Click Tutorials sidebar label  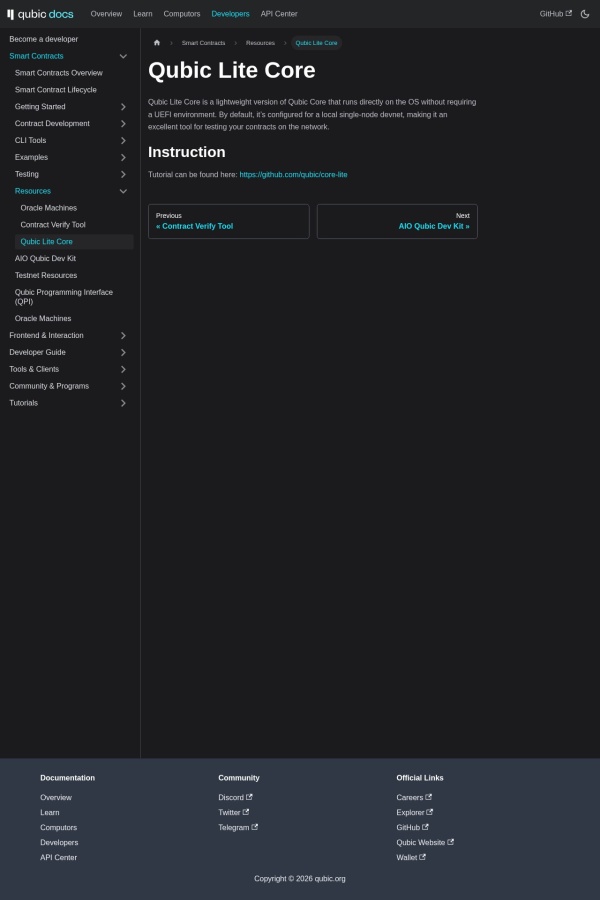24,403
